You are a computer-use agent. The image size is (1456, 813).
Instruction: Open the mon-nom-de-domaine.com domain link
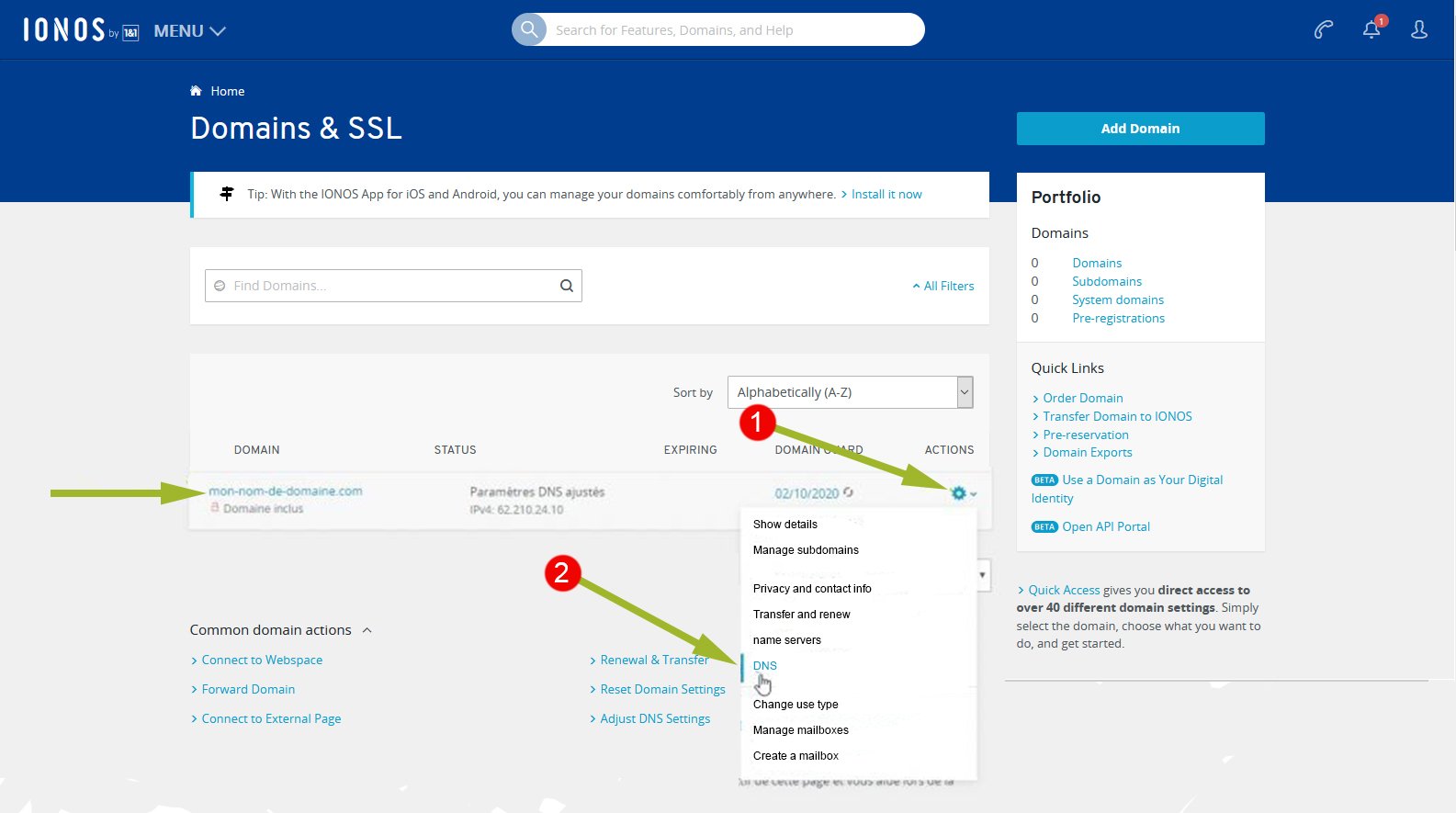click(x=286, y=491)
